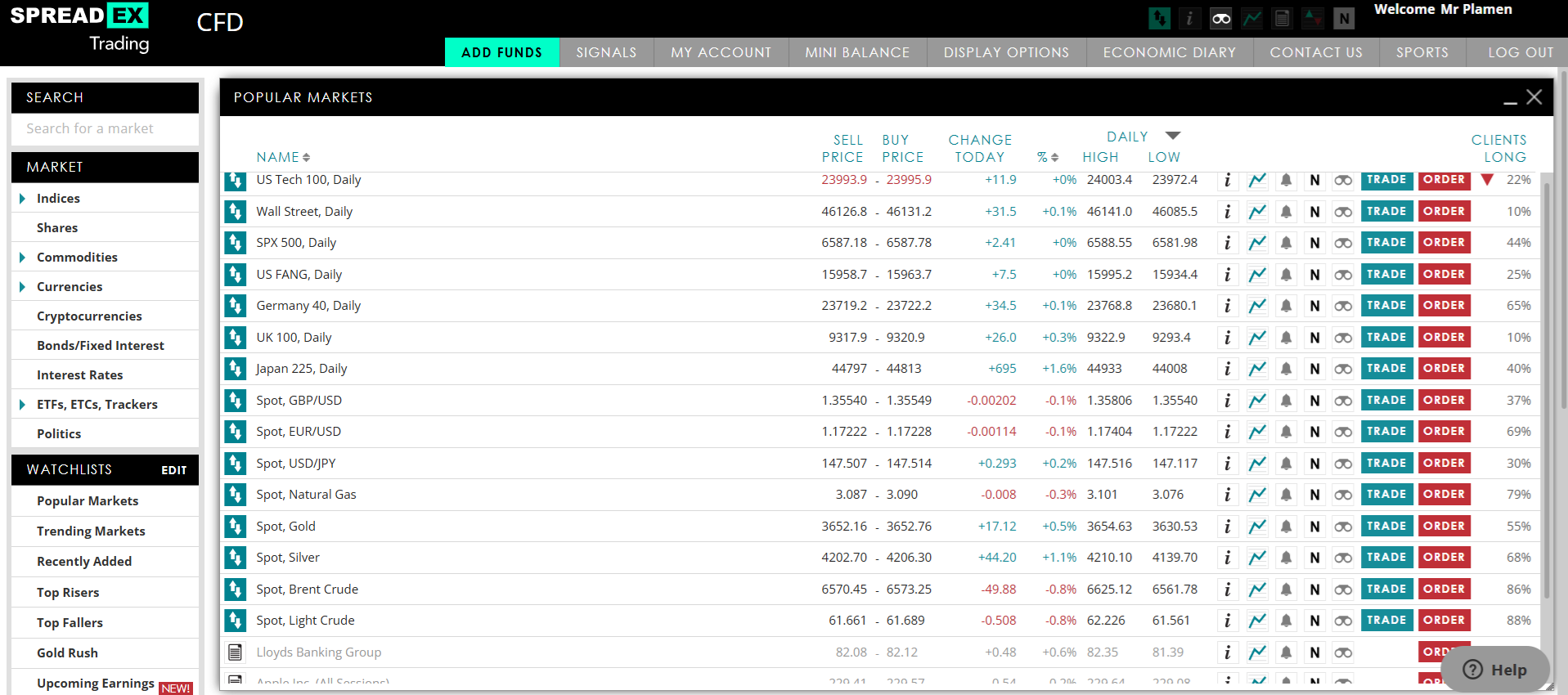Open the Gold Rush watchlist

(67, 653)
